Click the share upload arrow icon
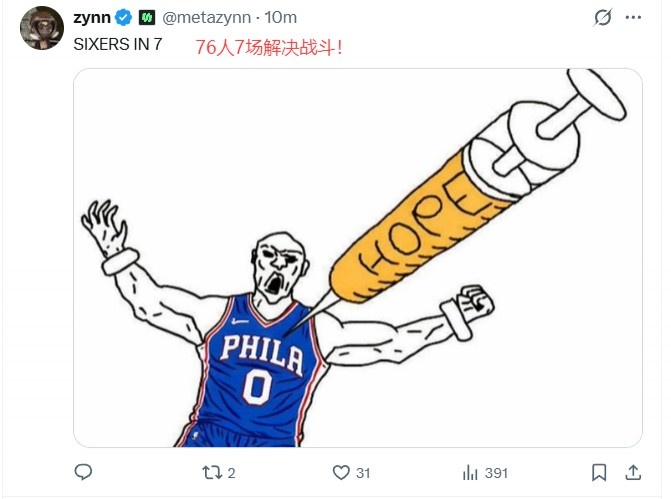Image resolution: width=671 pixels, height=499 pixels. (x=633, y=472)
